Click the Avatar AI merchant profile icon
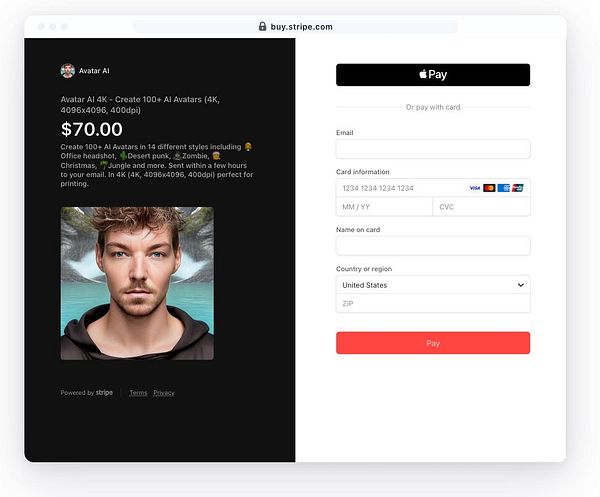600x497 pixels. tap(68, 71)
